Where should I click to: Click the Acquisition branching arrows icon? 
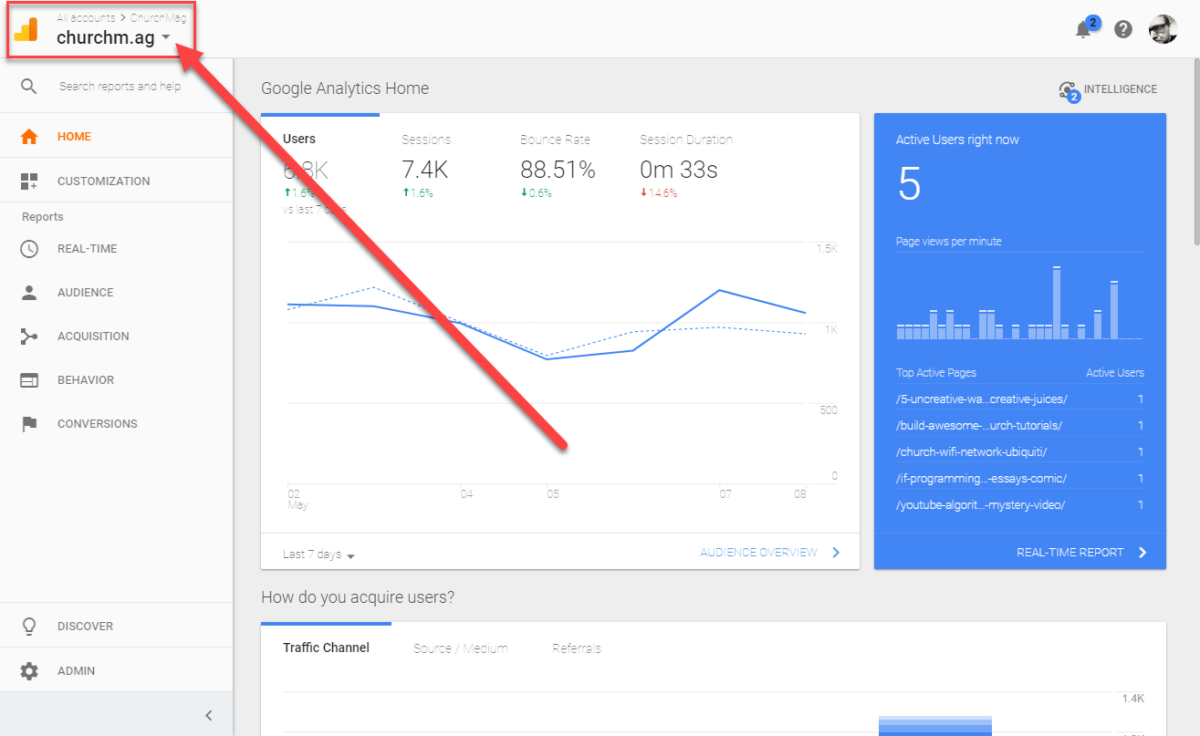[29, 337]
